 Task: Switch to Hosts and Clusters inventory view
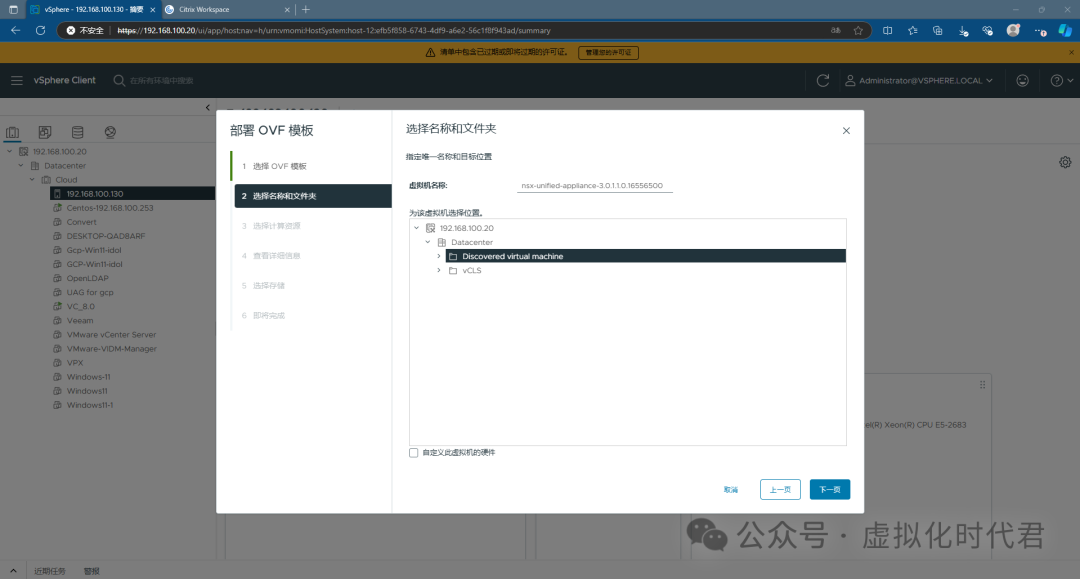12,132
